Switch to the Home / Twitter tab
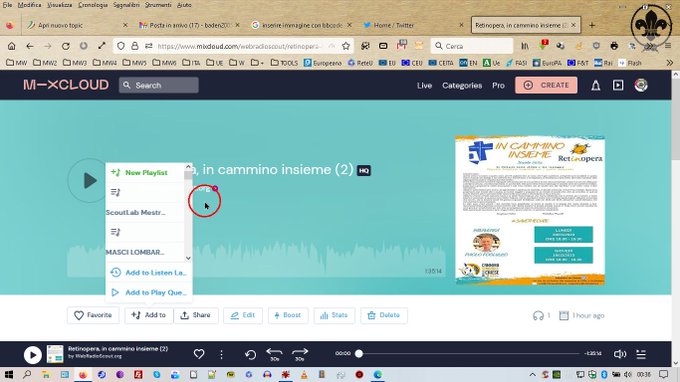The image size is (680, 382). click(413, 25)
